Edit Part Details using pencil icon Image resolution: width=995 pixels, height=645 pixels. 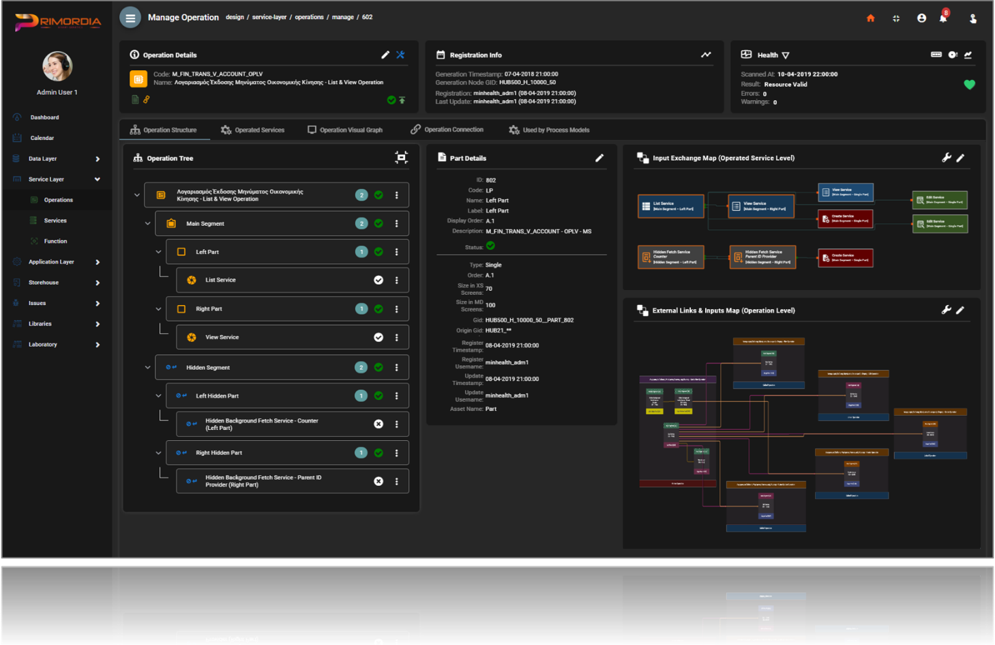click(600, 158)
